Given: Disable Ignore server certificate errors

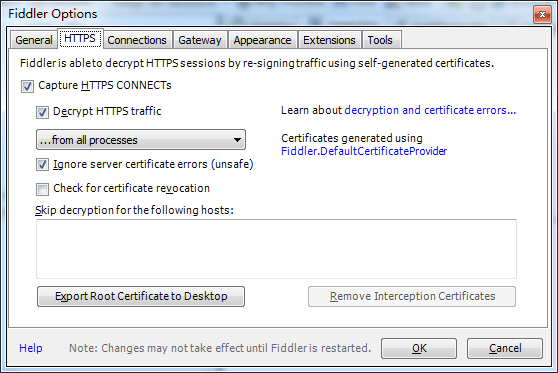Looking at the screenshot, I should click(x=42, y=165).
